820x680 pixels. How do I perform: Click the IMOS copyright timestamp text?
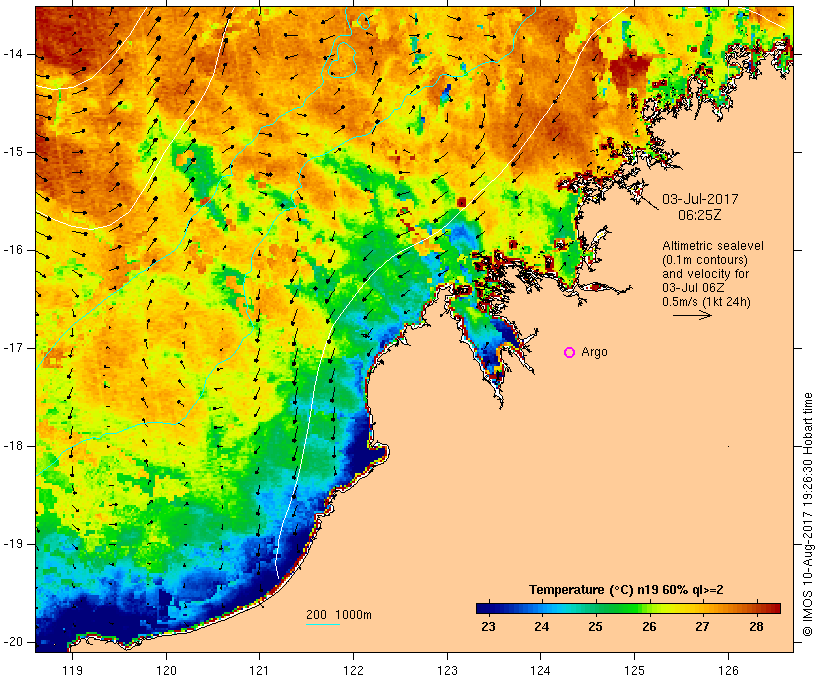tap(808, 514)
